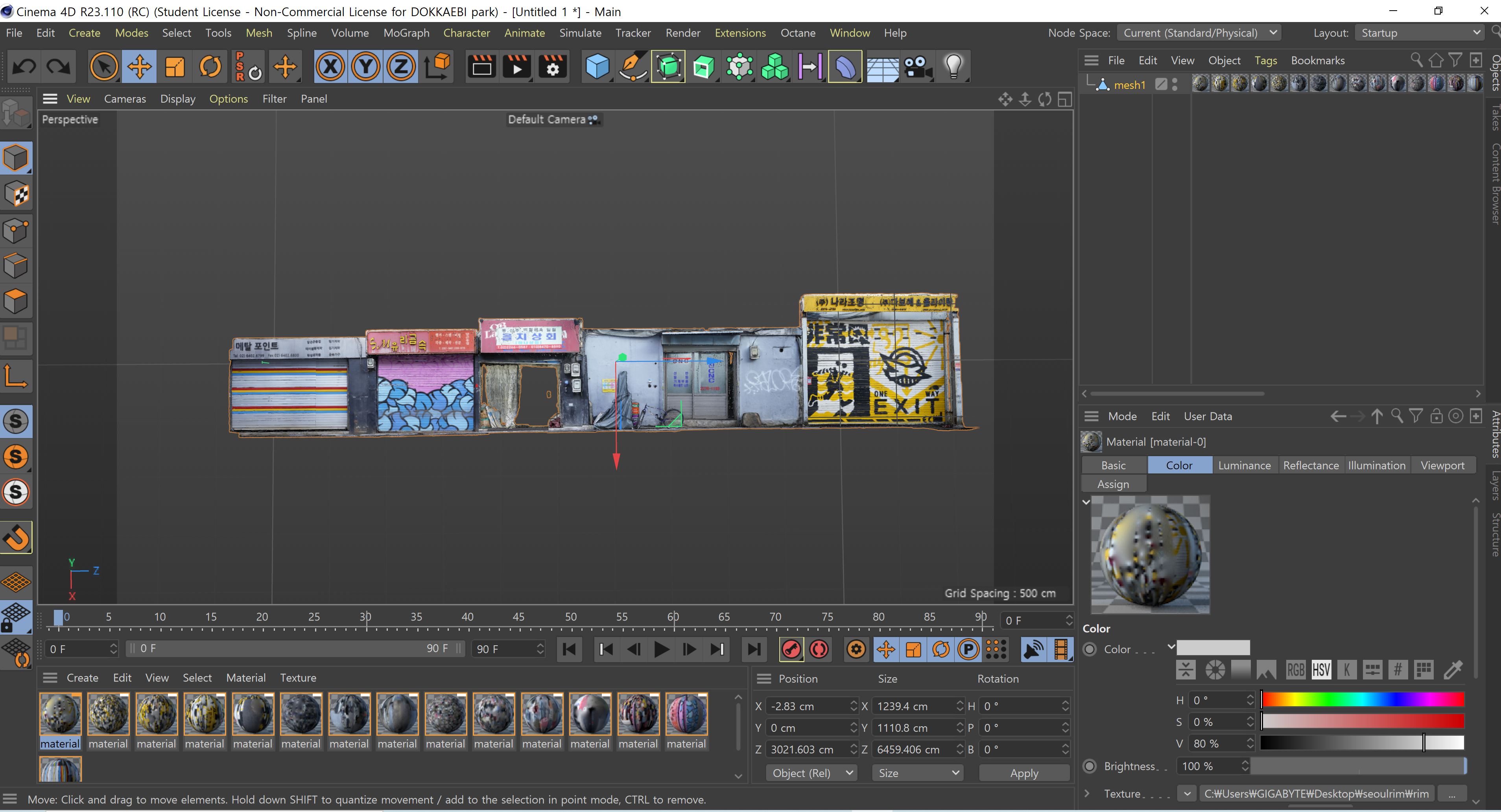
Task: Click the Undo arrow icon
Action: click(x=24, y=66)
